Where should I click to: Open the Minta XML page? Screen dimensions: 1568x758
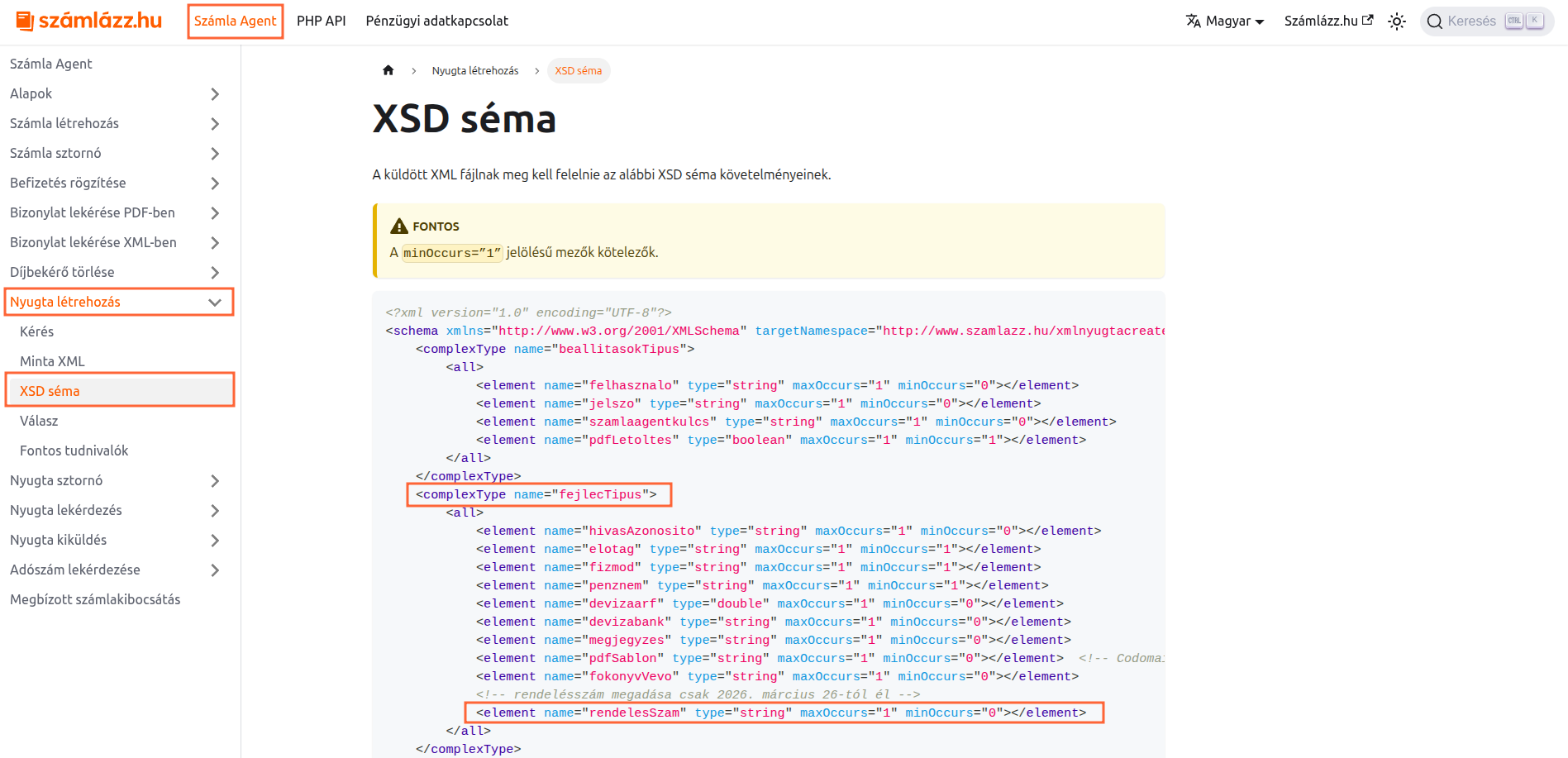pos(52,361)
